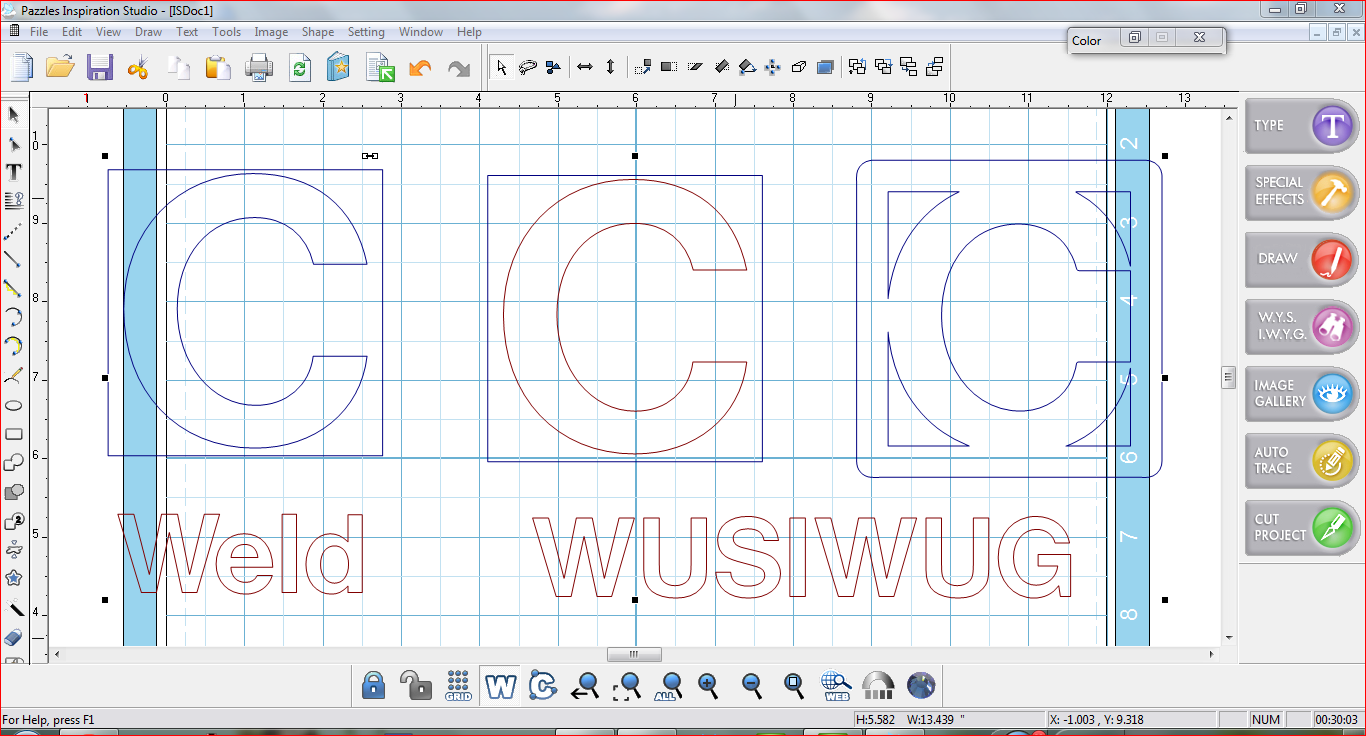Click zoom previous magnifier icon

coord(585,686)
